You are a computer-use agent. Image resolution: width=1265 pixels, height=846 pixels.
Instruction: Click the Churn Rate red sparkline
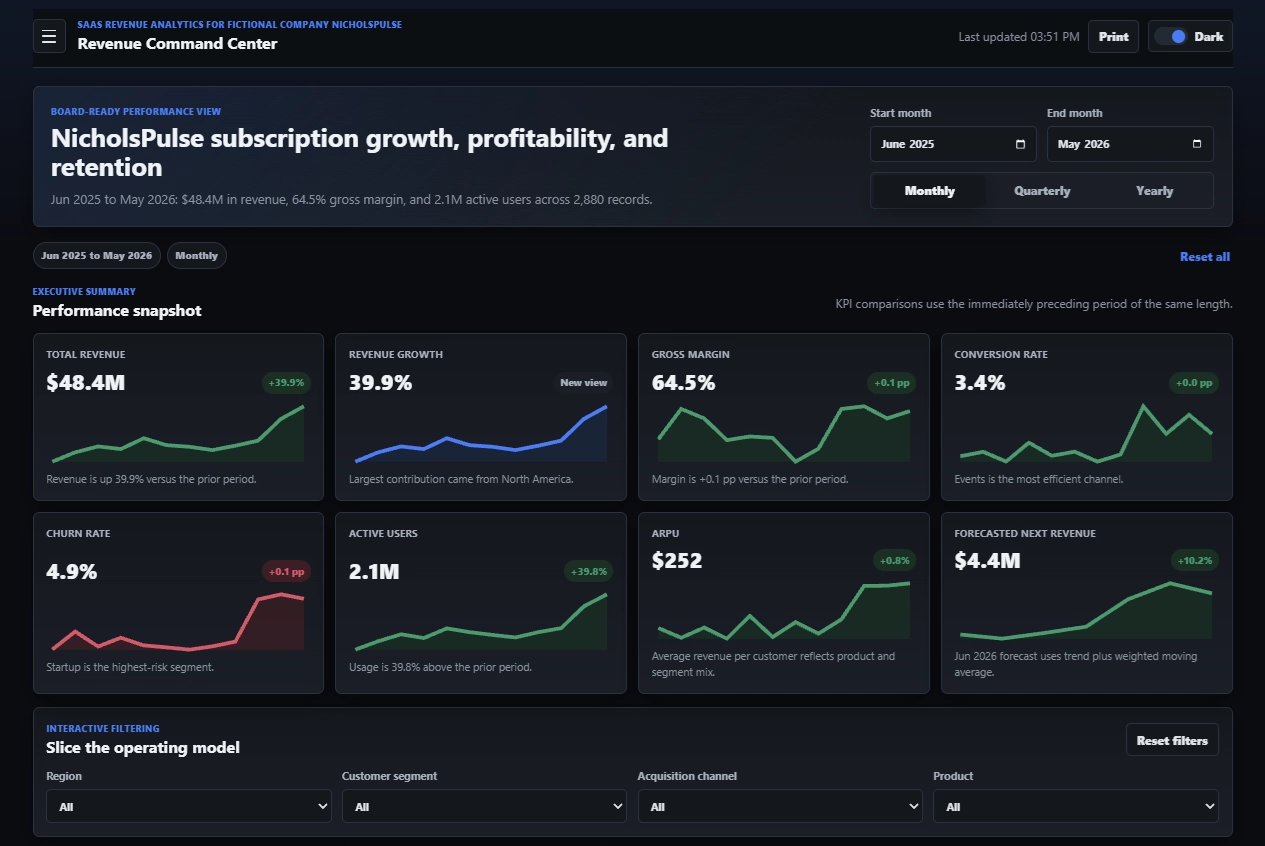click(x=178, y=622)
